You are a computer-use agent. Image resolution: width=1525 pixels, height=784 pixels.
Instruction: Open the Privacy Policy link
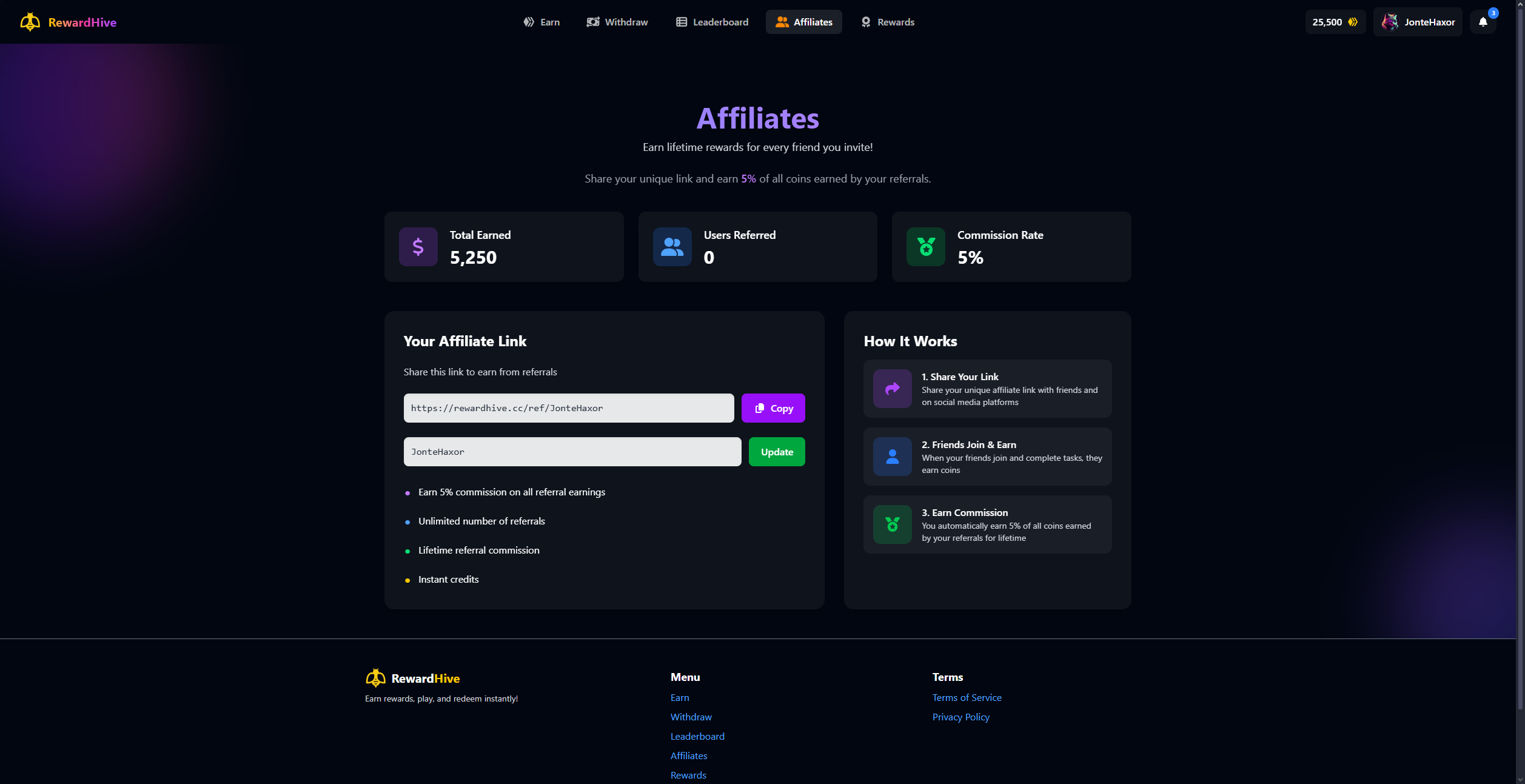[x=960, y=717]
